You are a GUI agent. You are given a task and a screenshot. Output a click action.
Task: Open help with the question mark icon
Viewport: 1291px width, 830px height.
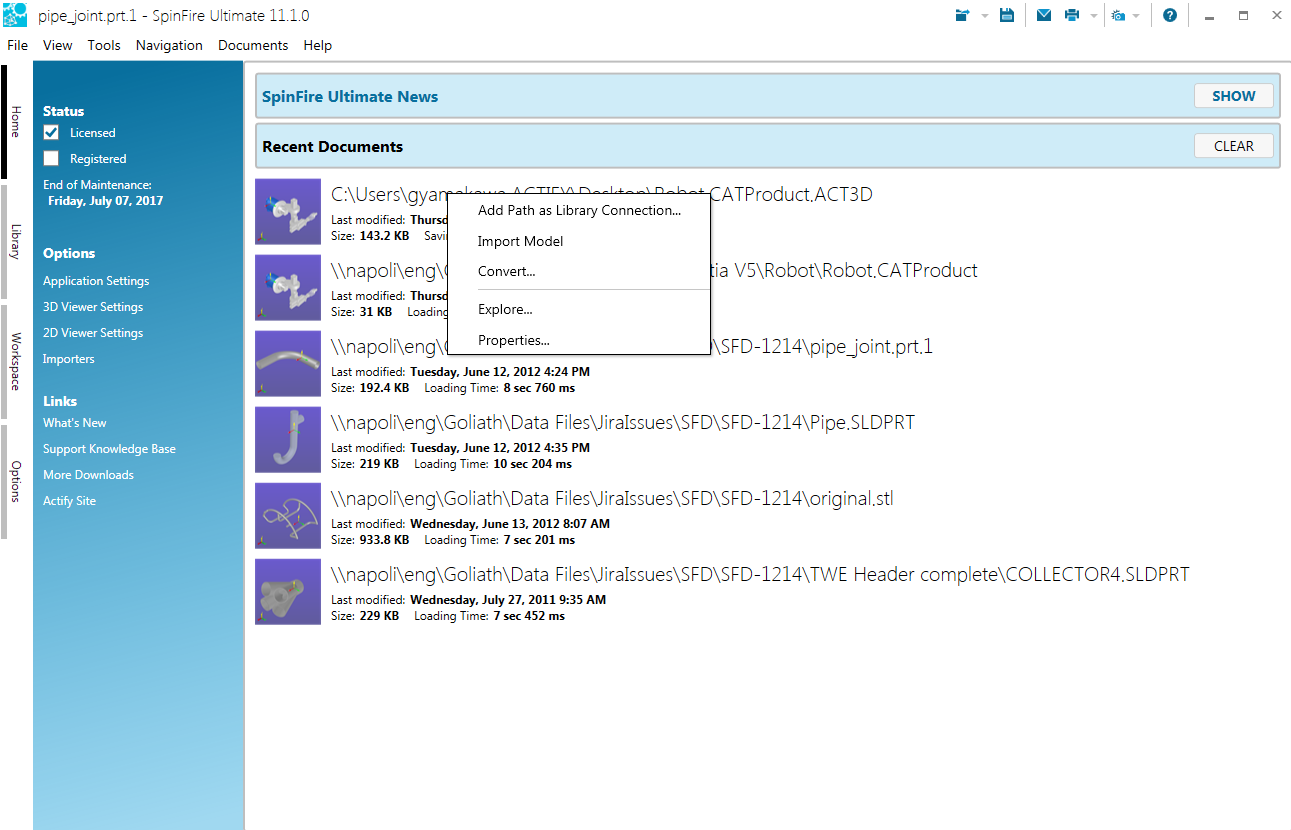click(1169, 15)
